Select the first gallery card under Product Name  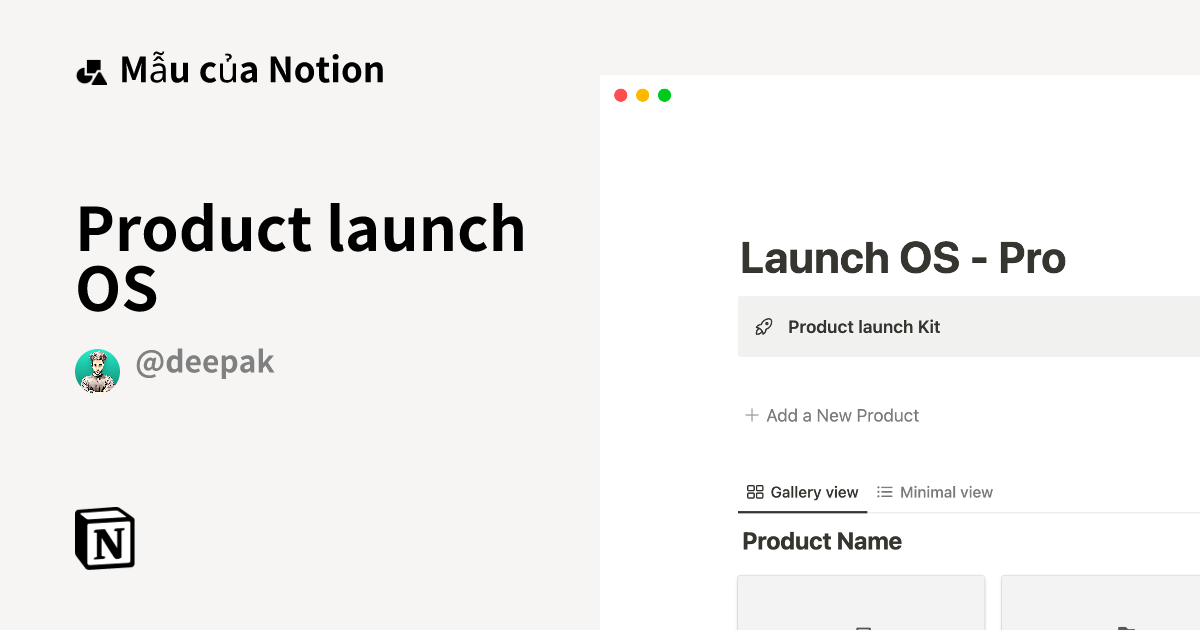[861, 605]
